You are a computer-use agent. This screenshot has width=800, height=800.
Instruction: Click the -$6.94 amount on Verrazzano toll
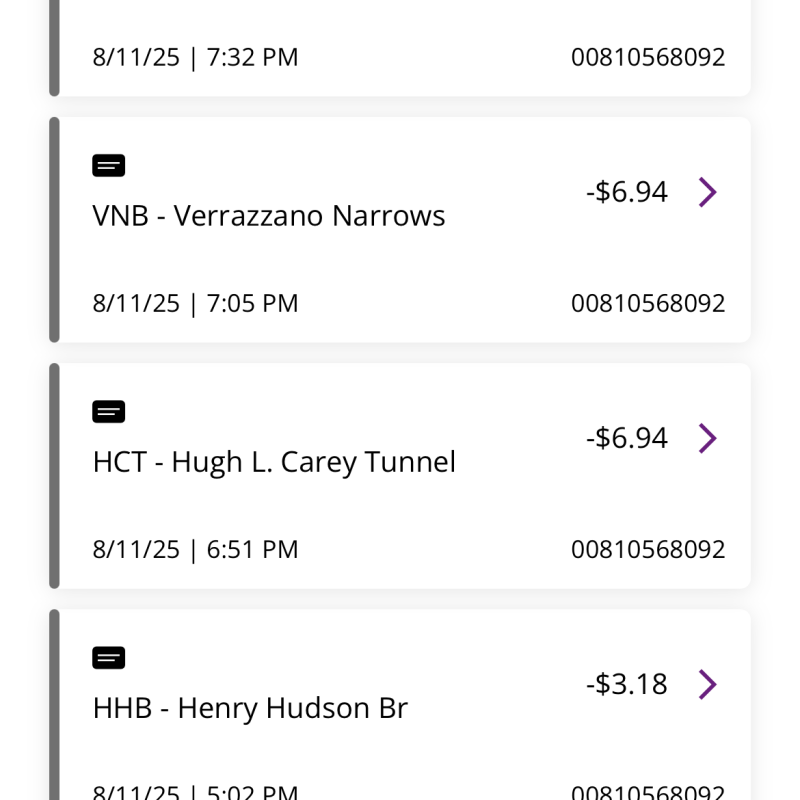pyautogui.click(x=627, y=192)
